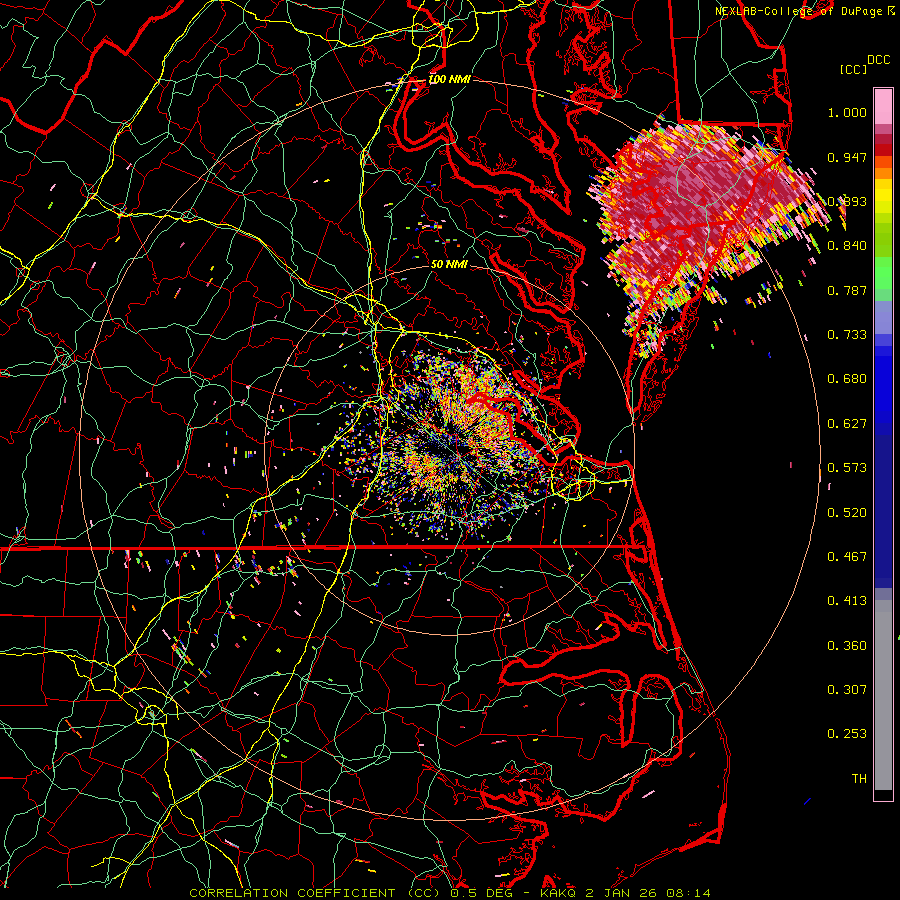Image resolution: width=900 pixels, height=900 pixels.
Task: Click the 0.947 scale label
Action: point(847,157)
